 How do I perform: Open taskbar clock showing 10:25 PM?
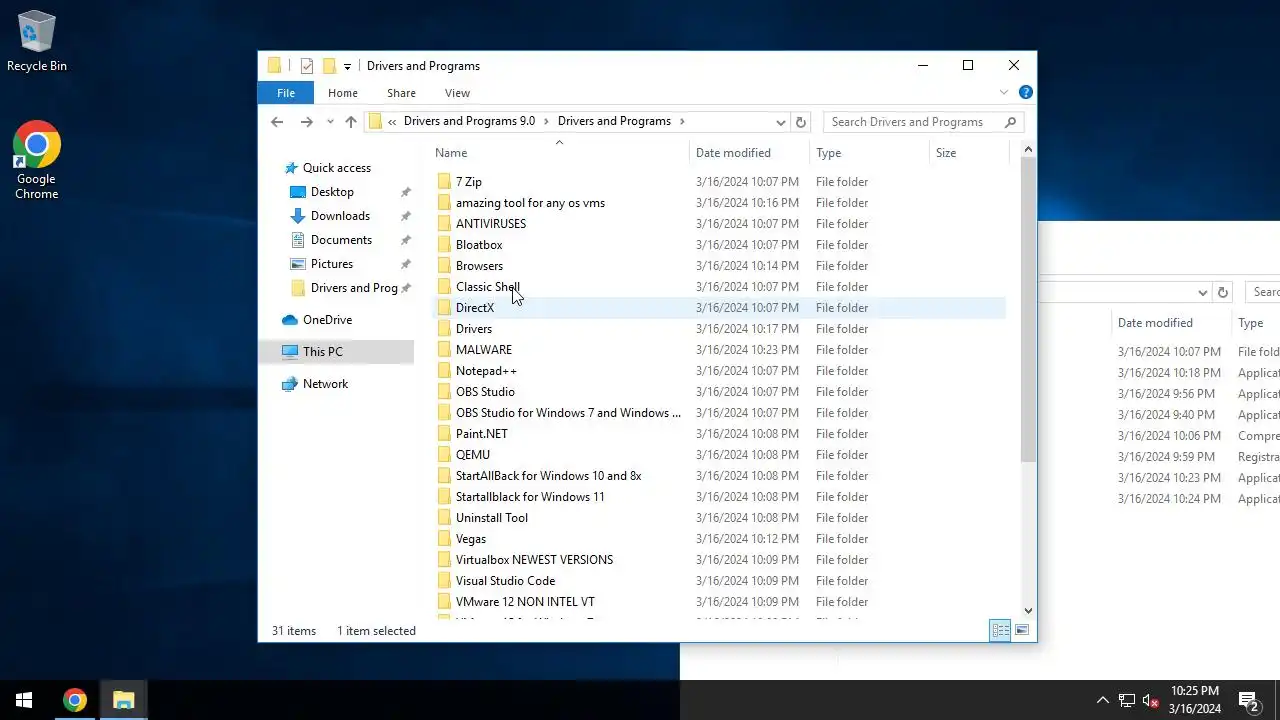1195,700
